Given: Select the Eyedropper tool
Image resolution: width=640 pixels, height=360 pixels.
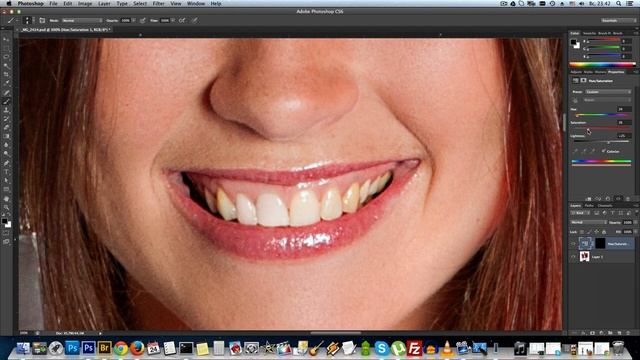Looking at the screenshot, I should (6, 83).
